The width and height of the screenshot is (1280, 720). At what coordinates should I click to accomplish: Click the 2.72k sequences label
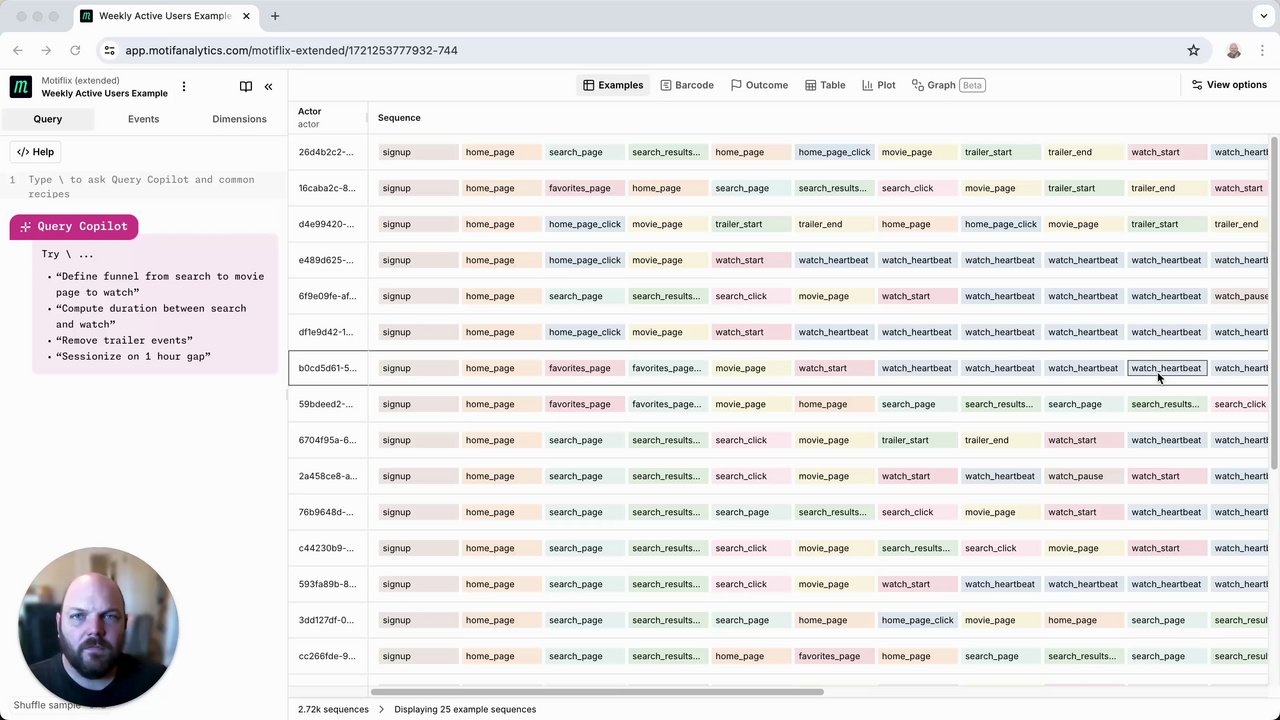coord(333,709)
